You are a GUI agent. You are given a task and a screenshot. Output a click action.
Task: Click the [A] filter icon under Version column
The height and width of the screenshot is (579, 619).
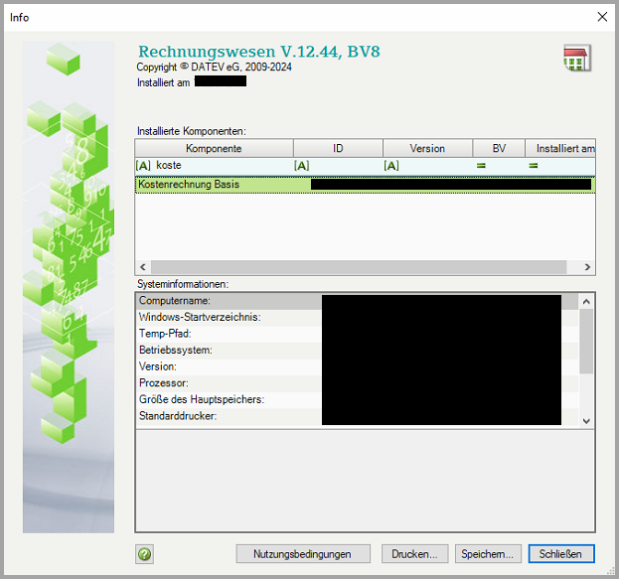point(391,165)
